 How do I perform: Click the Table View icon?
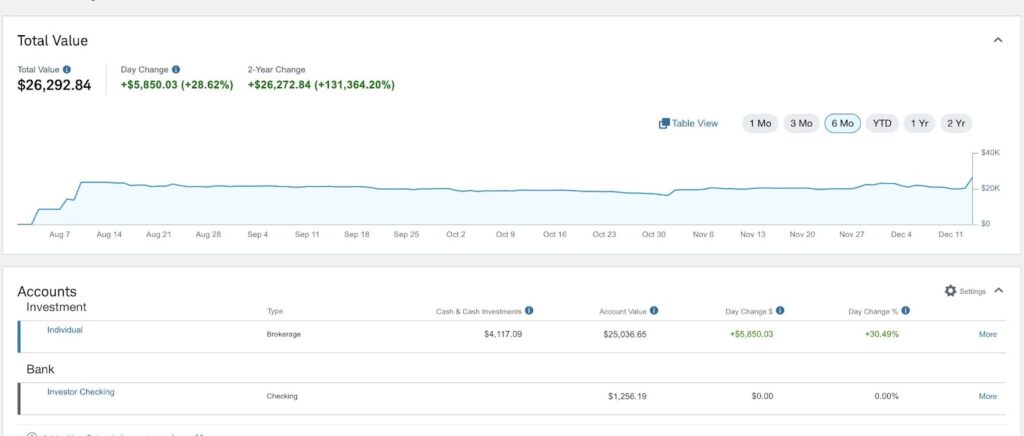tap(664, 124)
